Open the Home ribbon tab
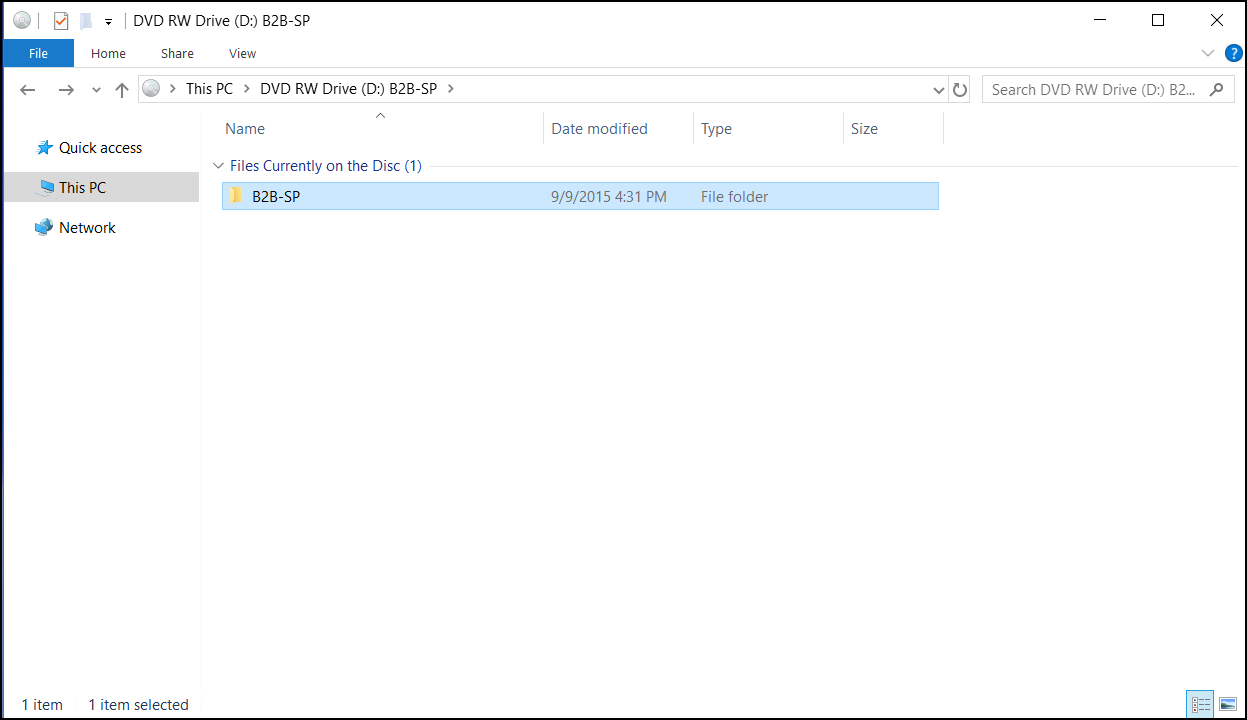This screenshot has width=1247, height=720. click(x=108, y=53)
